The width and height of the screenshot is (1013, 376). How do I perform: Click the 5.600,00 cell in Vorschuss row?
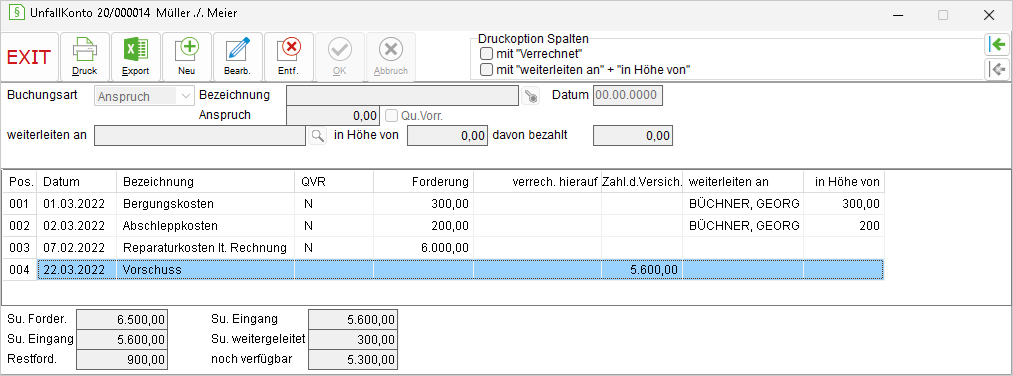pos(642,269)
